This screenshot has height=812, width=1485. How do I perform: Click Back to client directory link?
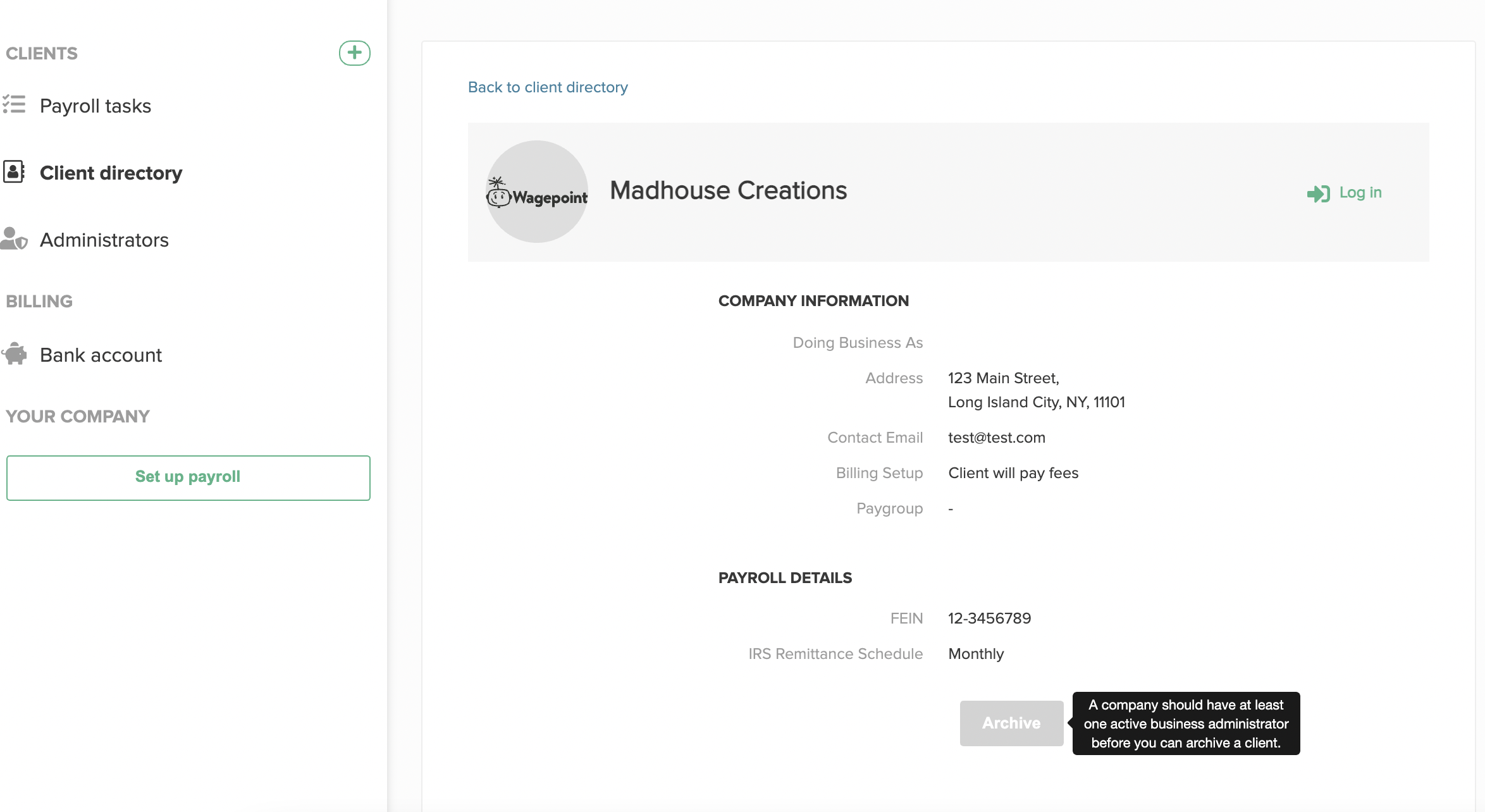pos(548,87)
